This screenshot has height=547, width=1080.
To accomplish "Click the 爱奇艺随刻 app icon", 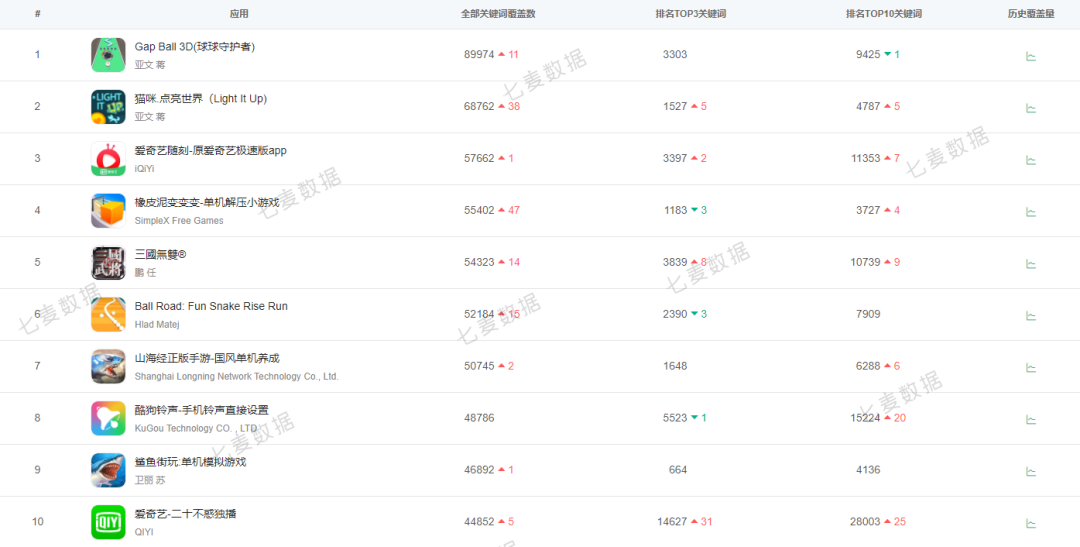I will click(x=108, y=159).
